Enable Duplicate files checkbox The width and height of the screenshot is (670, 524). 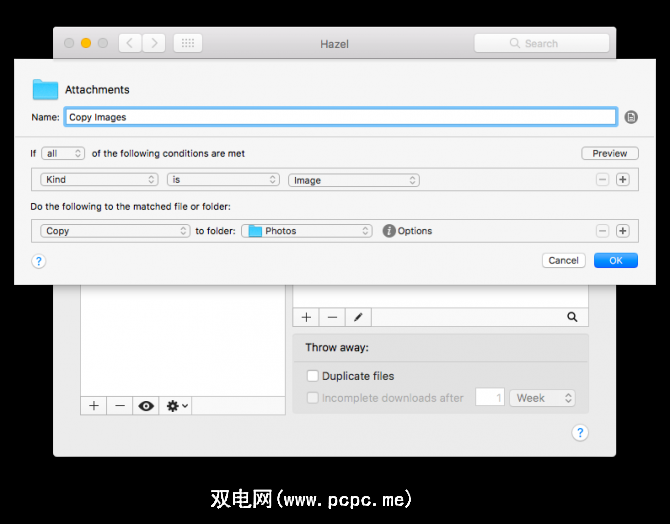[x=313, y=376]
